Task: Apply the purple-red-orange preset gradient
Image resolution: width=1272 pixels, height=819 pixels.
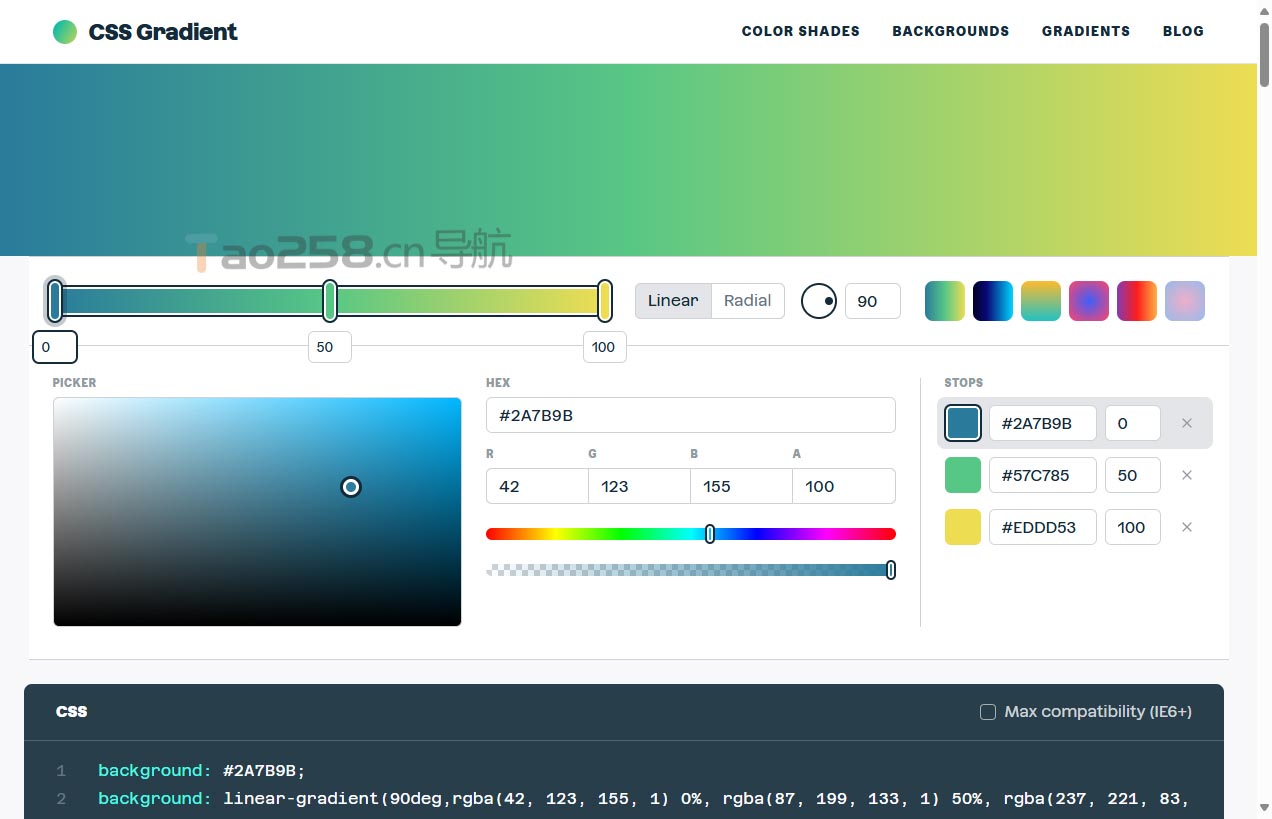Action: click(x=1137, y=301)
